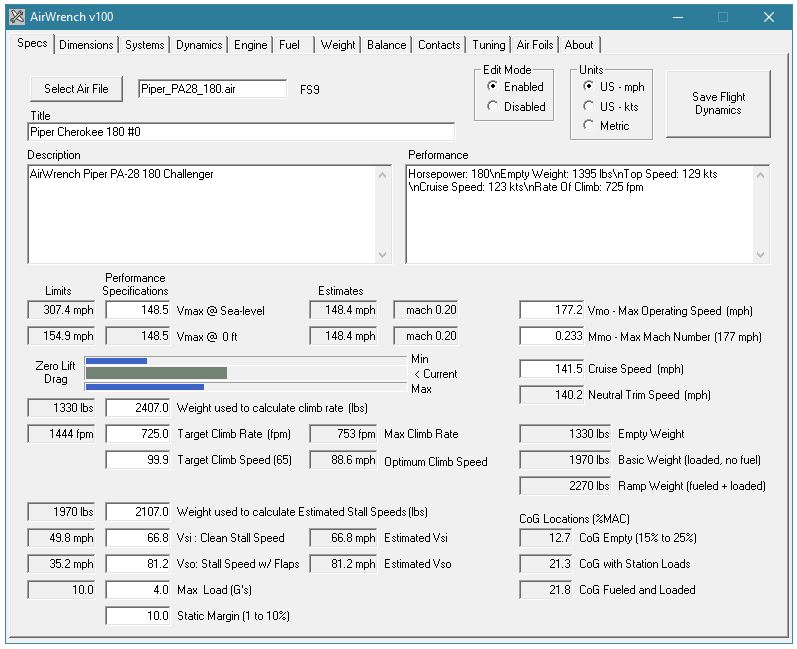Click Description scrollbar up arrow
797x649 pixels.
coord(383,175)
